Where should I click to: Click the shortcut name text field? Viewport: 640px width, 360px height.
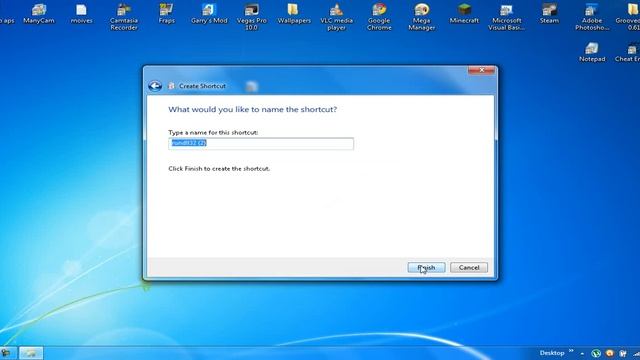tap(261, 143)
